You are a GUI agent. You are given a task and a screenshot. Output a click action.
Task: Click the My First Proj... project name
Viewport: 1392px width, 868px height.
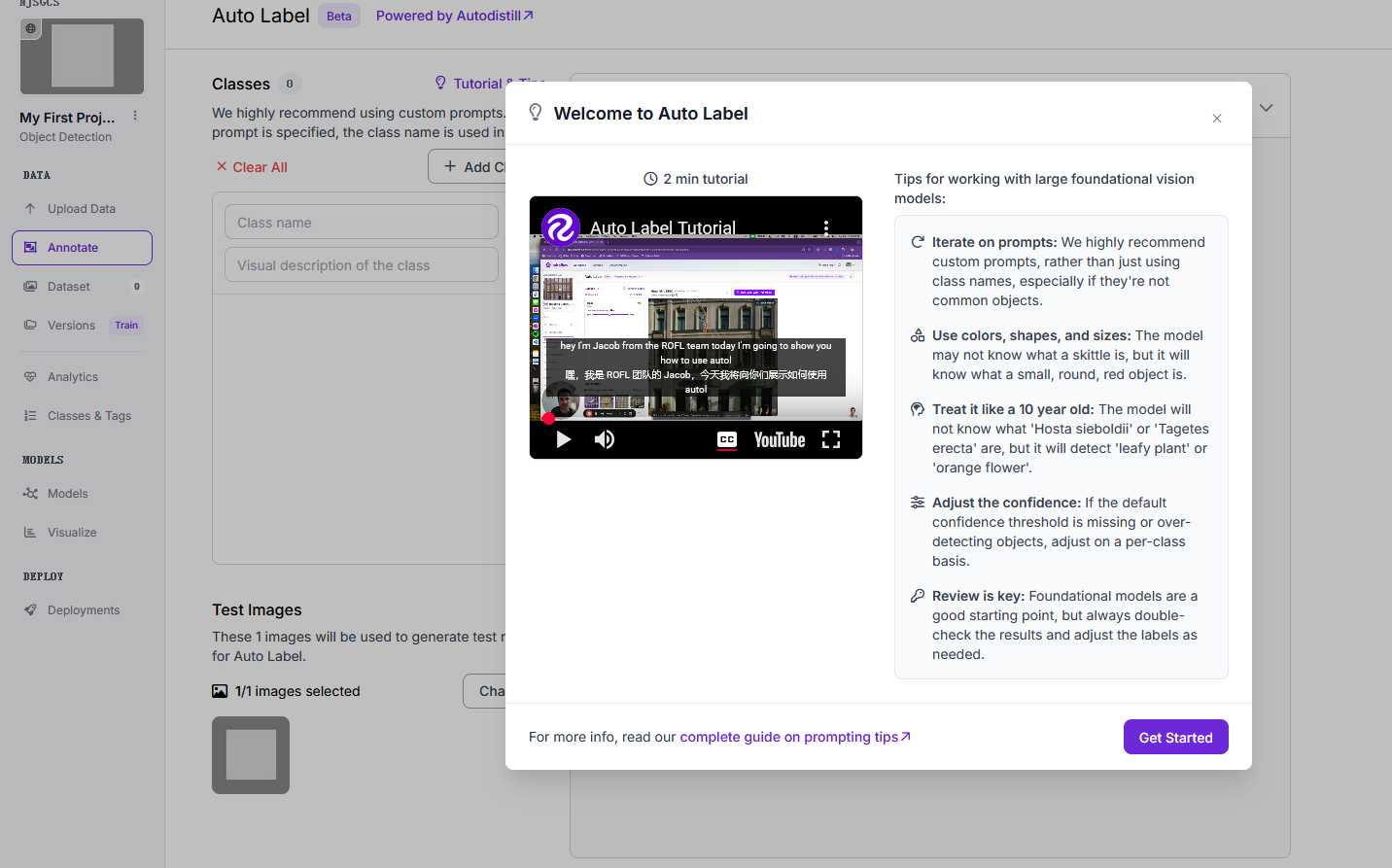click(x=67, y=118)
